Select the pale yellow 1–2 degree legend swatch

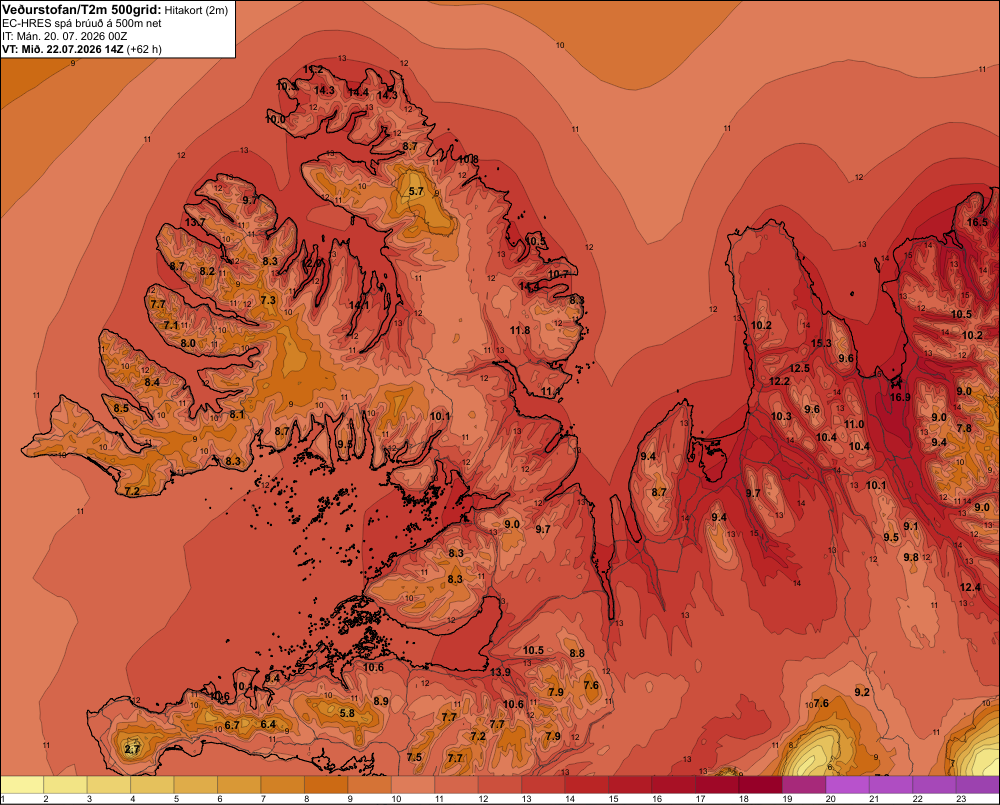tap(22, 785)
